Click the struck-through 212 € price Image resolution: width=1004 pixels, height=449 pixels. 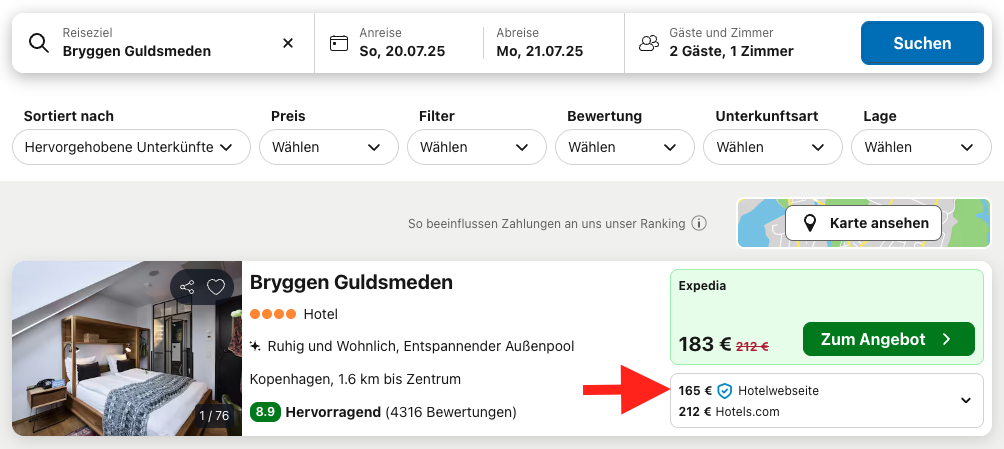coord(752,347)
